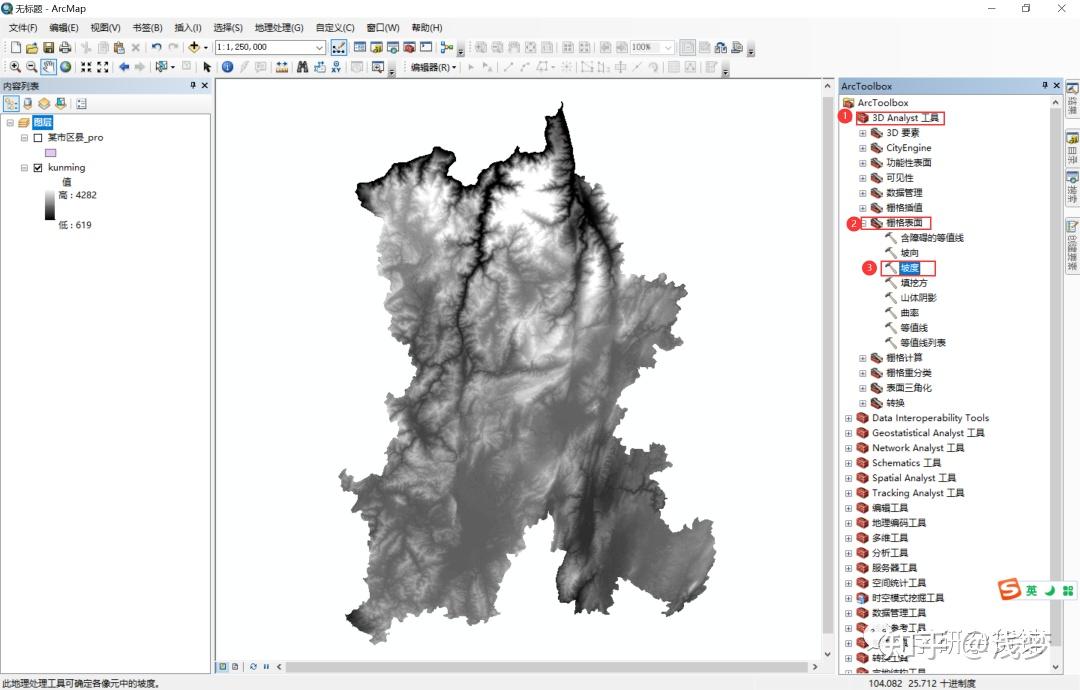Zoom to full extent globe icon
Screen dimensions: 1080x690
coord(65,67)
